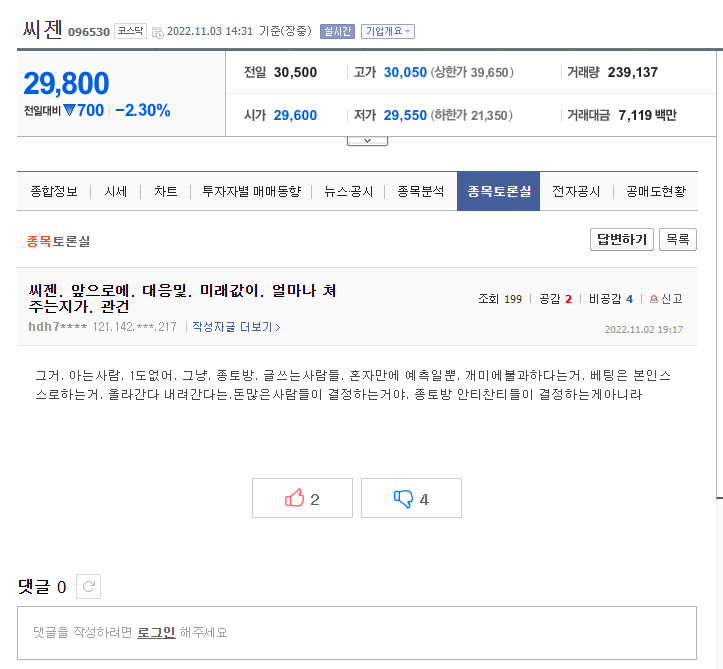Click the 종목토론실 section heading
723x669 pixels.
tap(58, 241)
